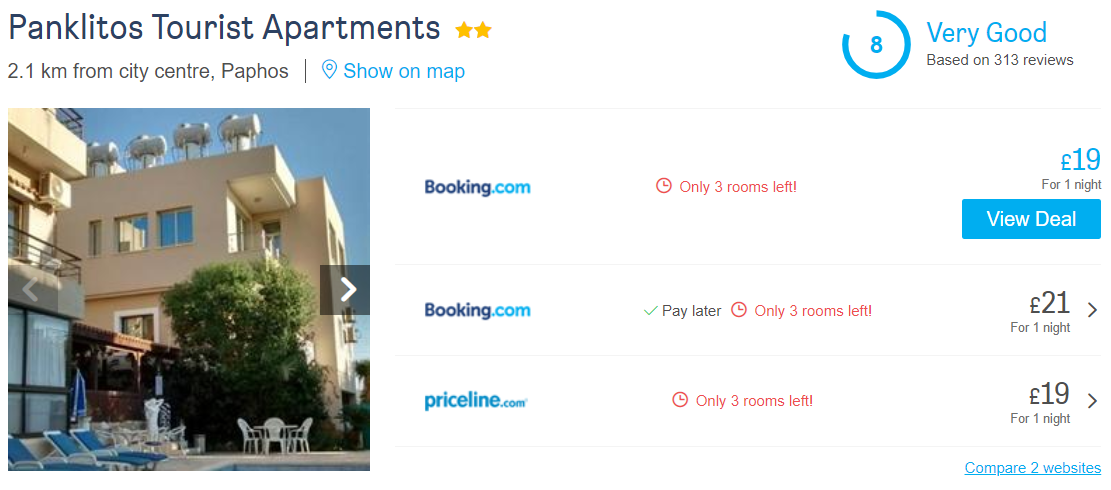Open the £19 priceline deal chevron
Viewport: 1111px width, 490px height.
[x=1092, y=401]
